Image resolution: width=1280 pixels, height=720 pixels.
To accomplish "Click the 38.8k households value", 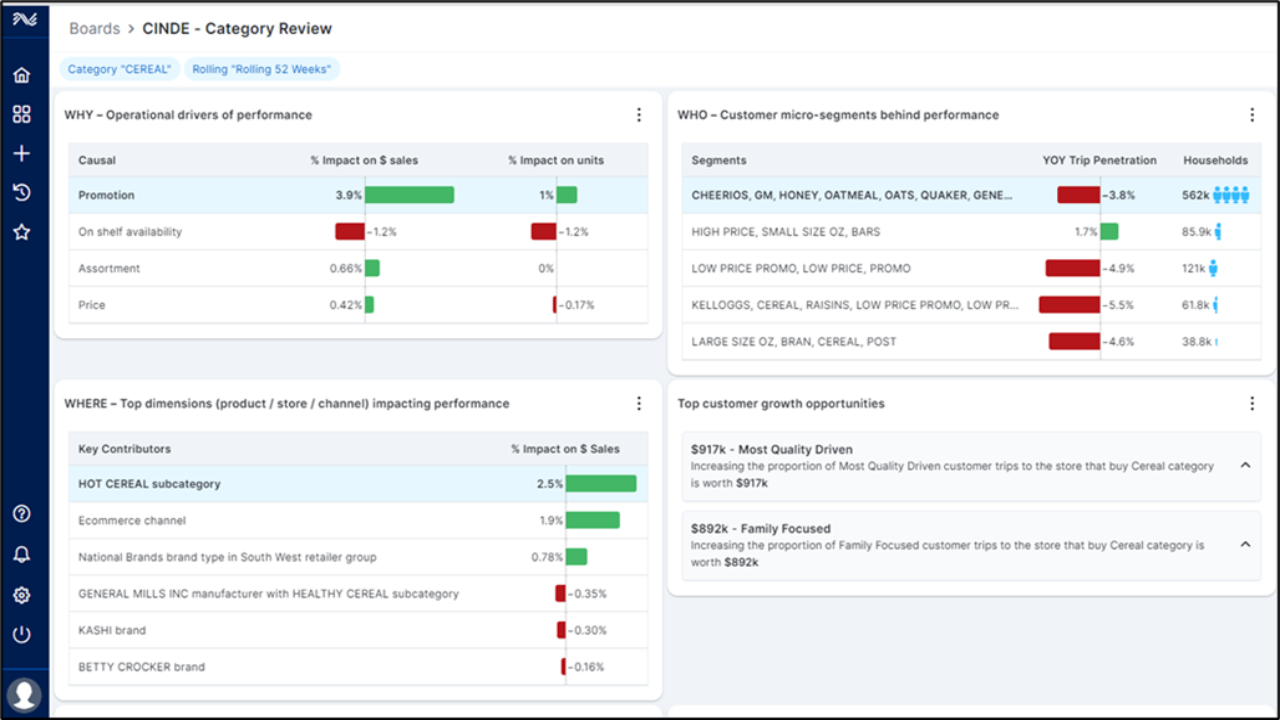I will pyautogui.click(x=1196, y=341).
